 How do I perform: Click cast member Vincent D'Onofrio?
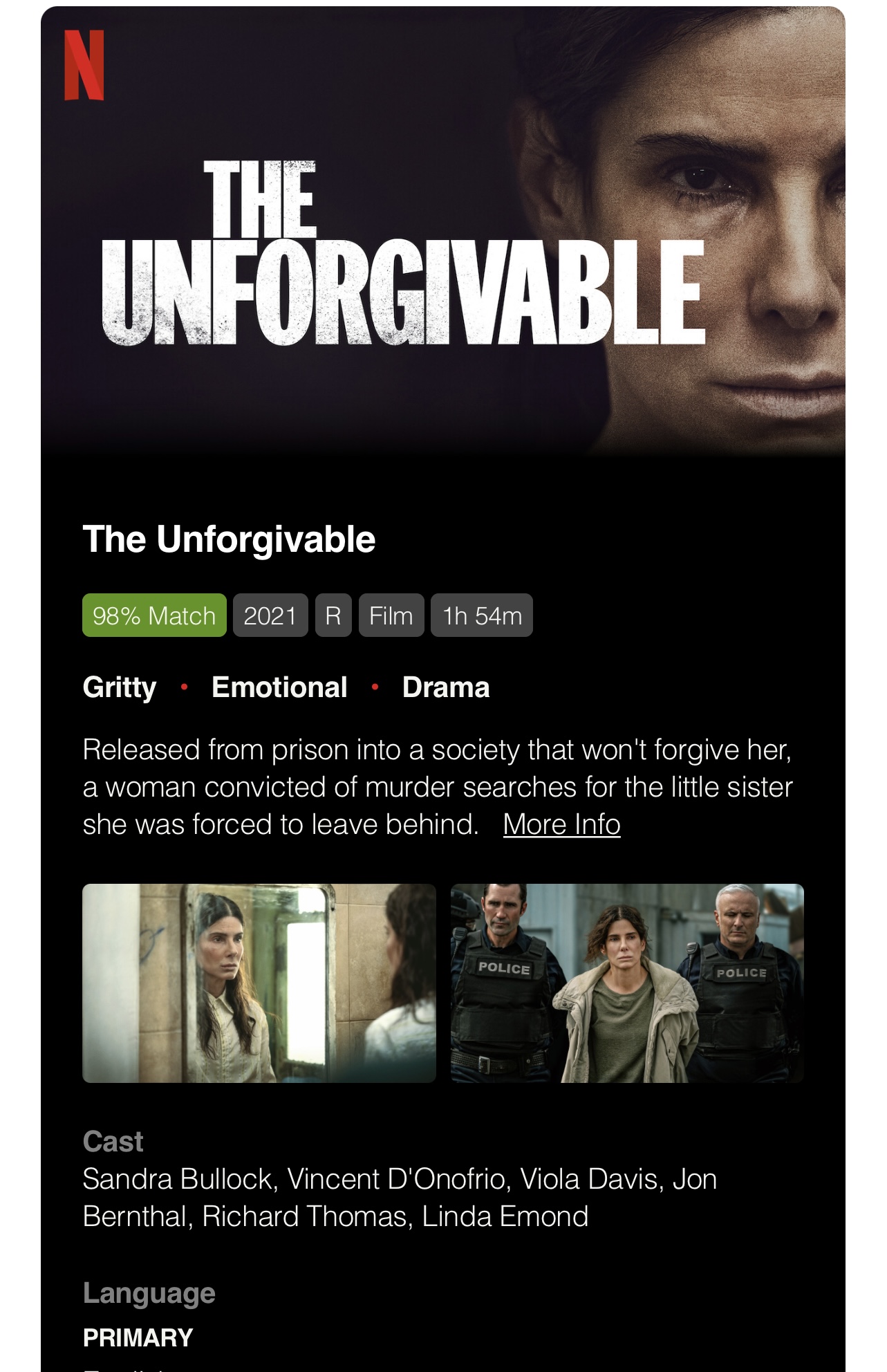(396, 1179)
